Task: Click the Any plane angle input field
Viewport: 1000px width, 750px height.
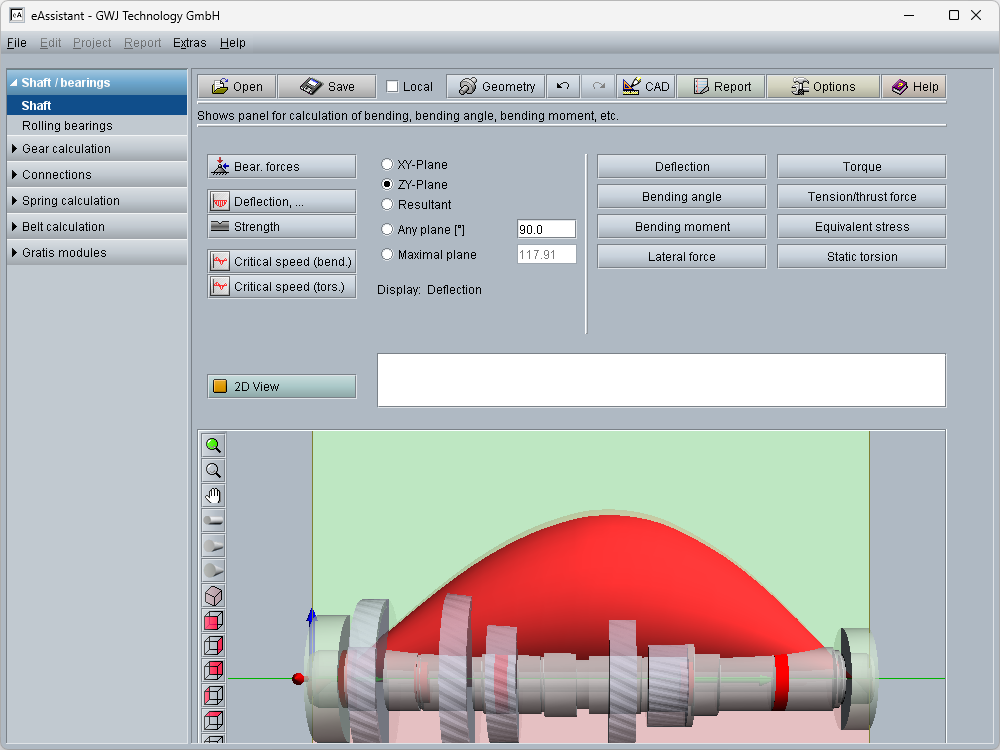Action: 546,230
